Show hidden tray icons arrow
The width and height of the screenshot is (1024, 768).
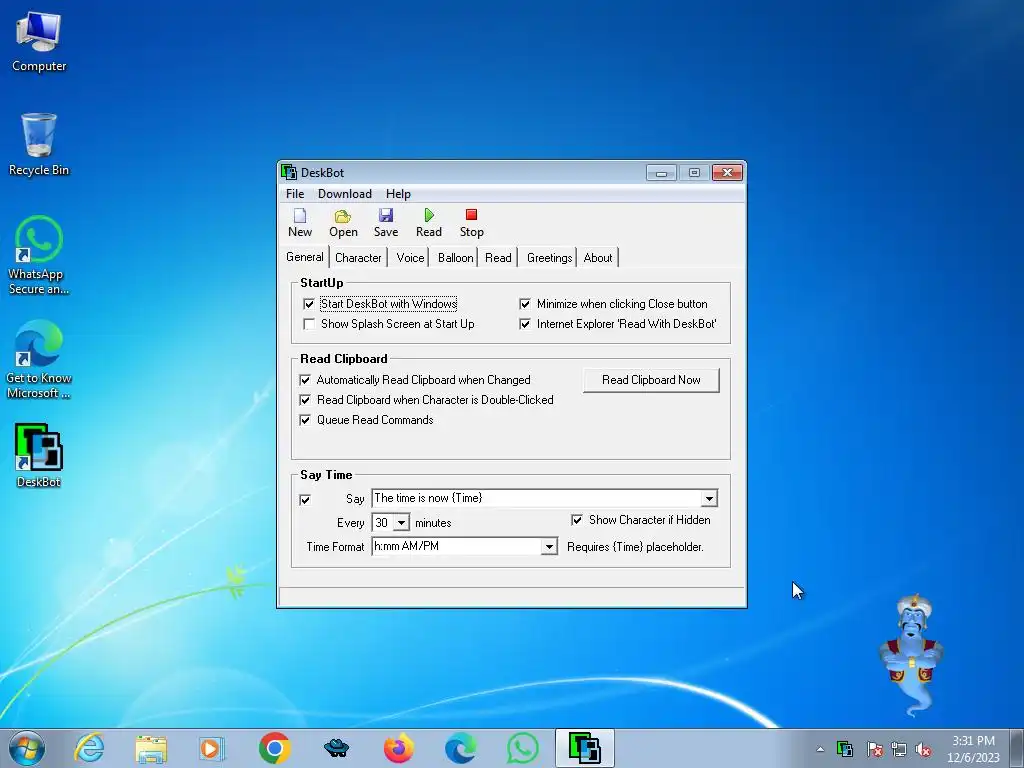pos(820,749)
